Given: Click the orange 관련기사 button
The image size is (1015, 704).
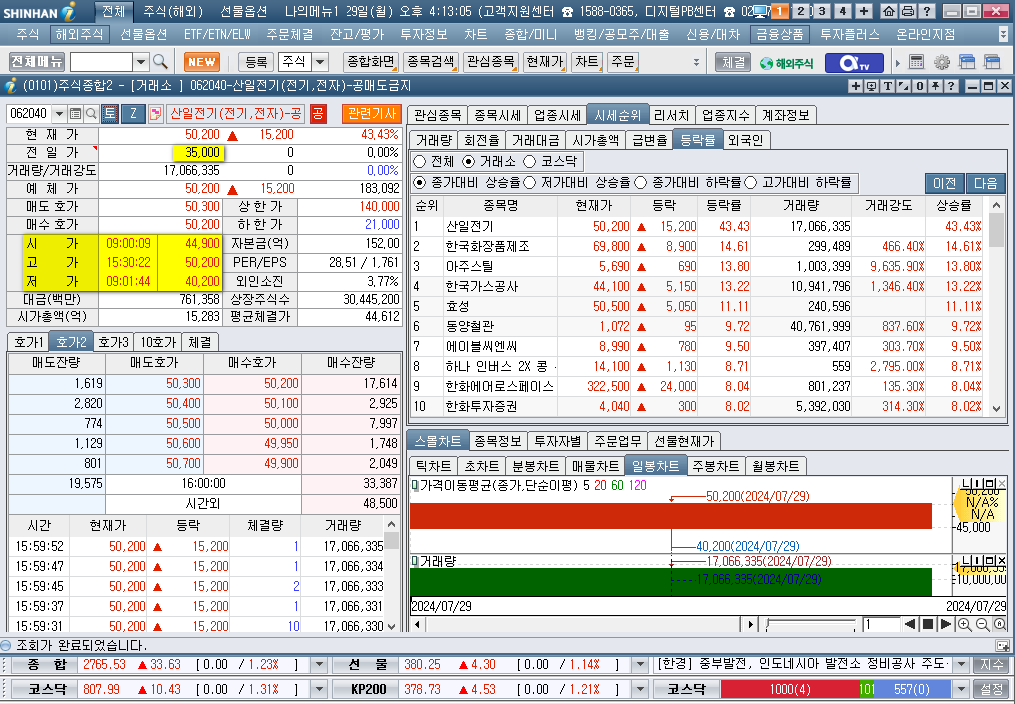Looking at the screenshot, I should (x=372, y=114).
